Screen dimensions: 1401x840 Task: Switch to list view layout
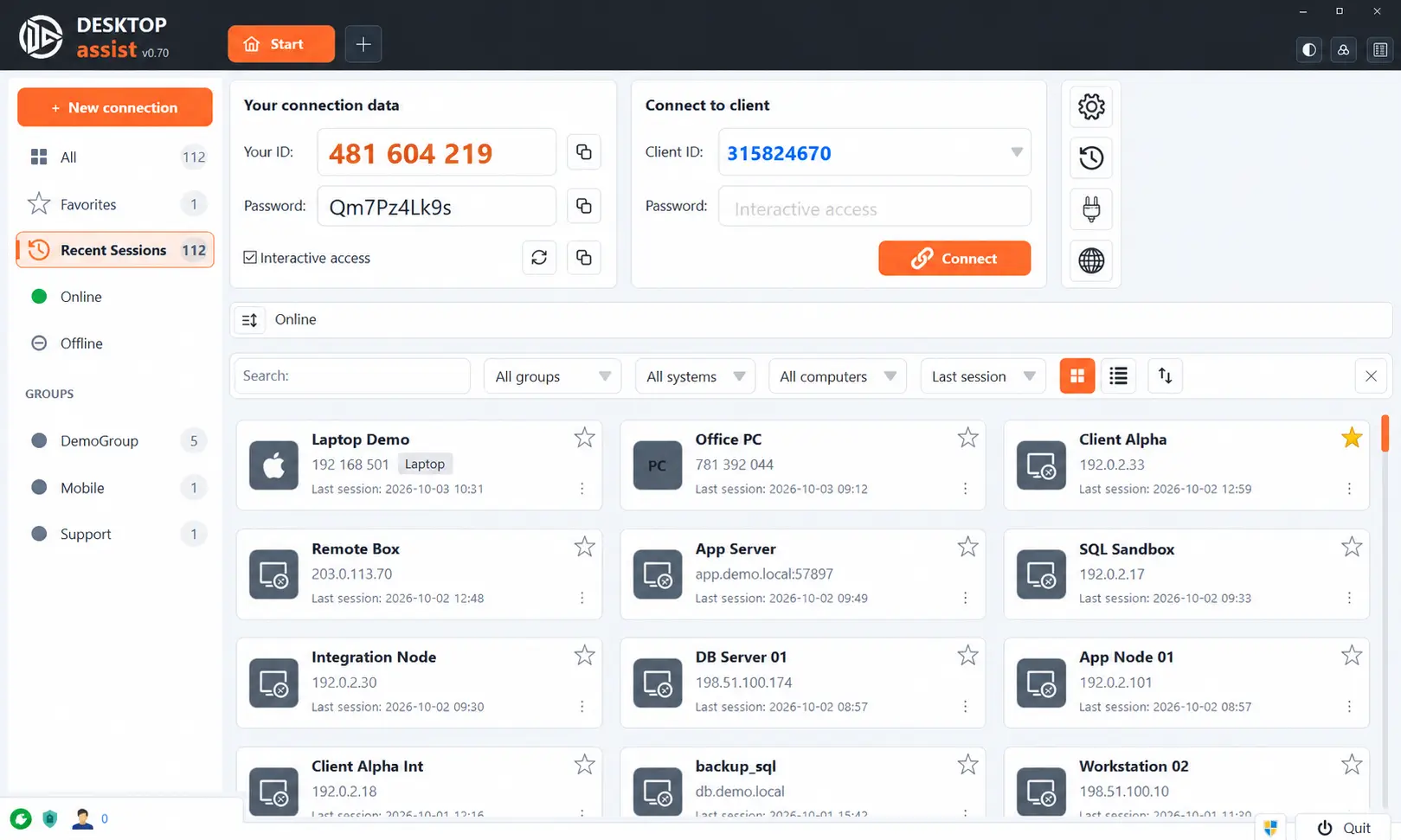[1118, 376]
